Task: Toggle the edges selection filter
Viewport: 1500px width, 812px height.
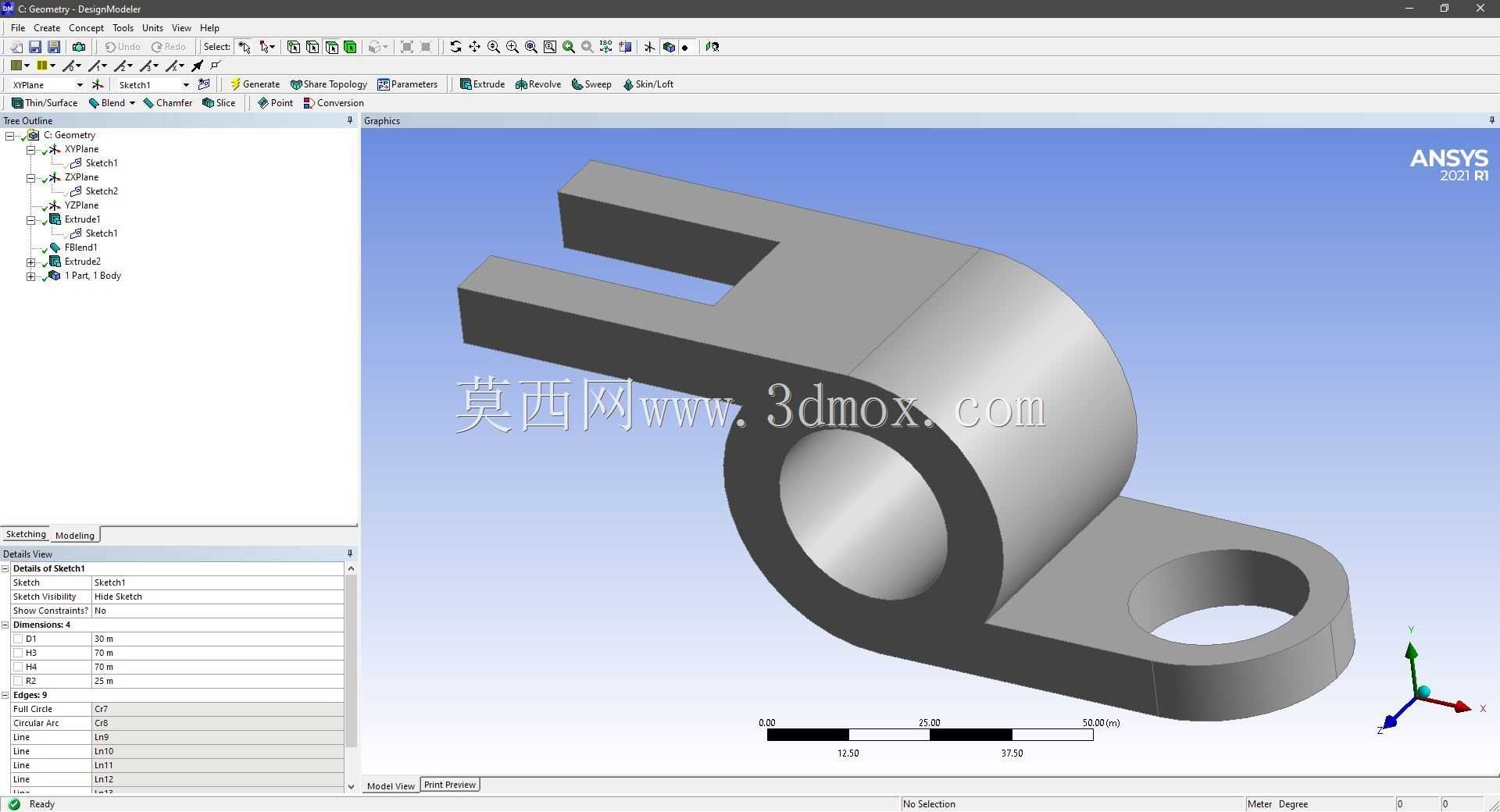Action: 312,47
